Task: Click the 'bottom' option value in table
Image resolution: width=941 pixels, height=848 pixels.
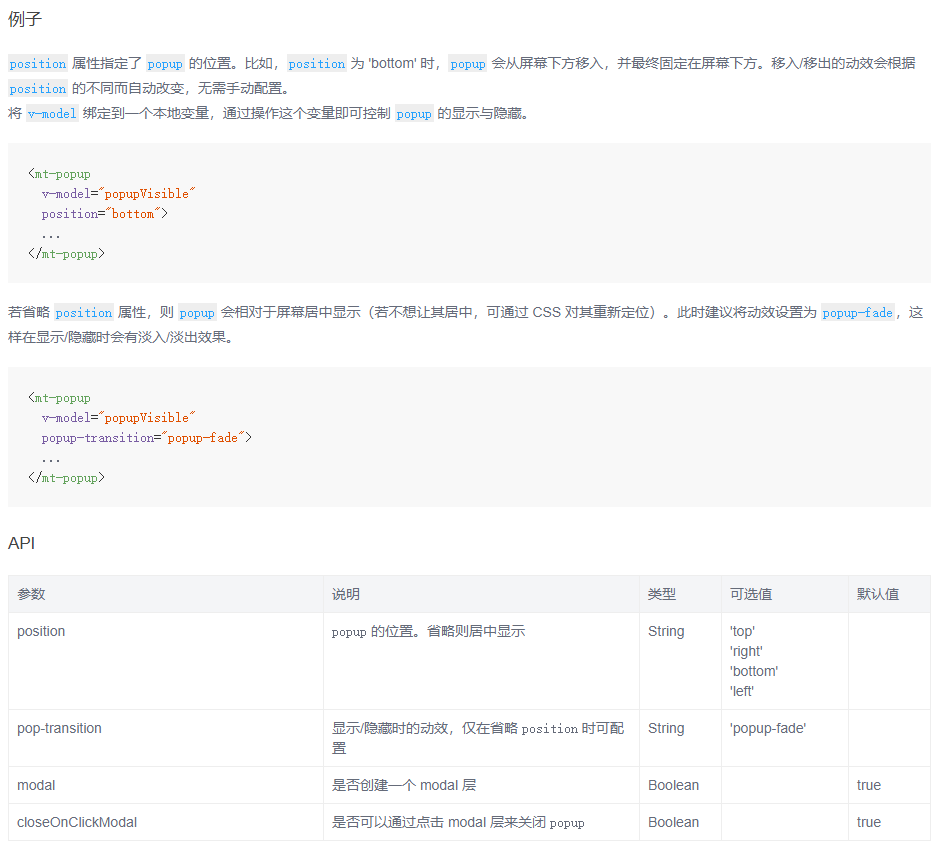Action: click(x=754, y=671)
